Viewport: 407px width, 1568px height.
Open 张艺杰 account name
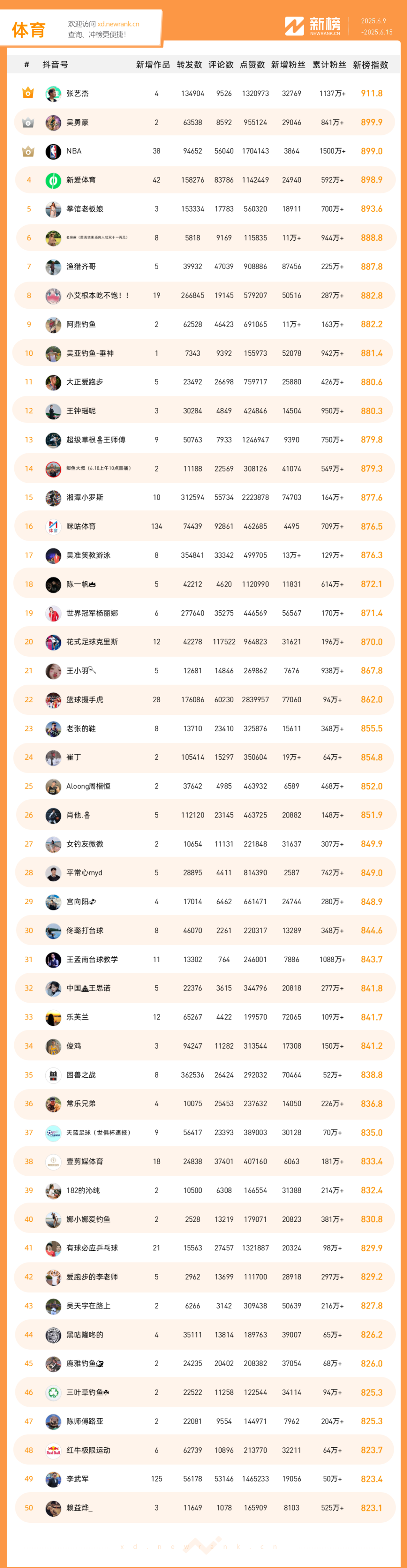pos(77,94)
